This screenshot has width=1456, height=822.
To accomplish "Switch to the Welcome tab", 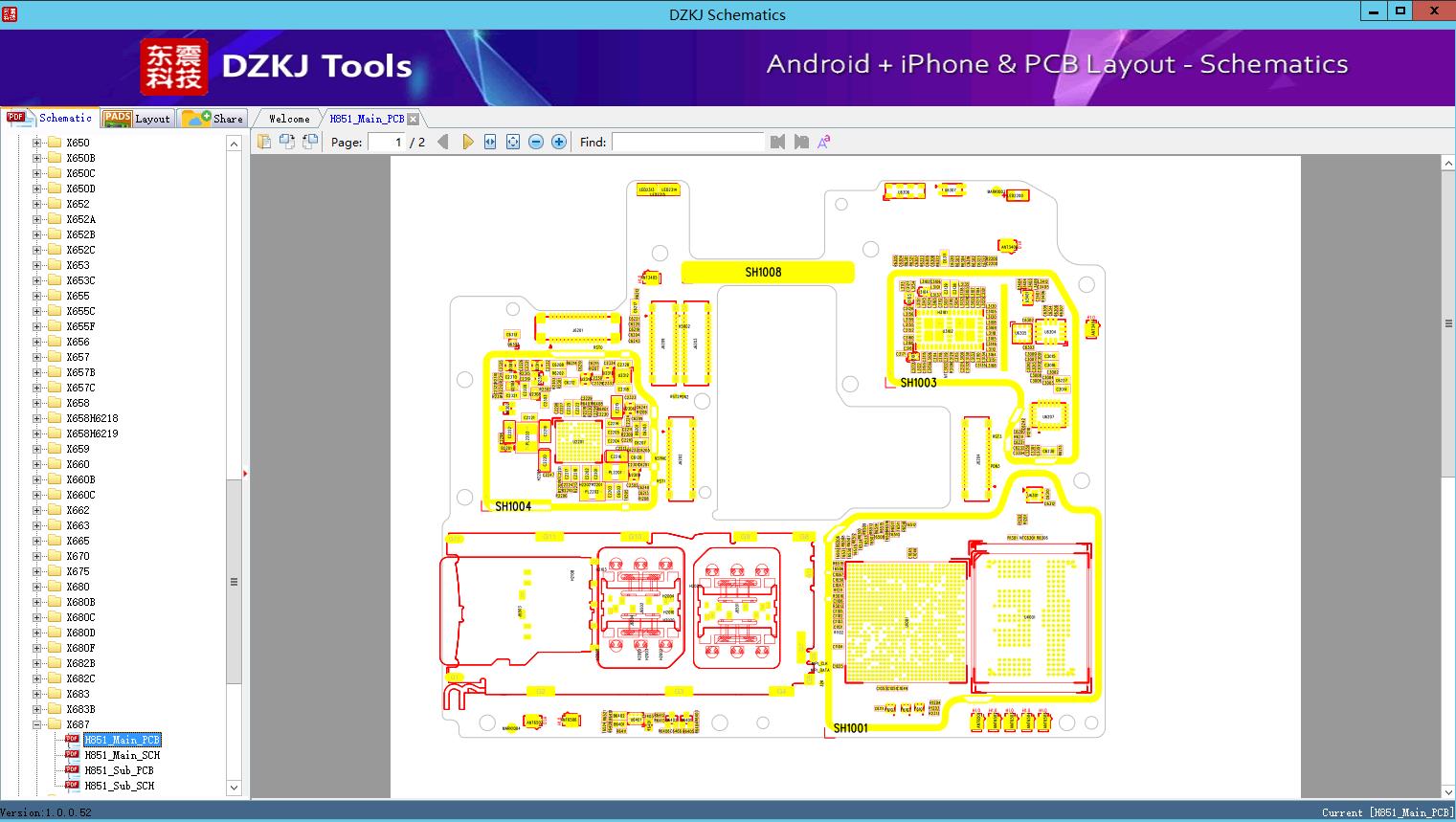I will click(x=289, y=119).
